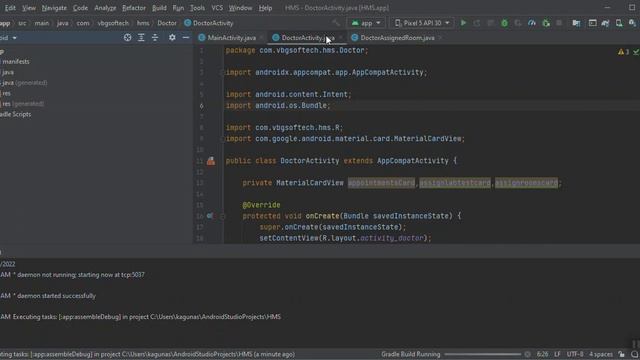Open the Help menu
The image size is (640, 360).
[265, 8]
